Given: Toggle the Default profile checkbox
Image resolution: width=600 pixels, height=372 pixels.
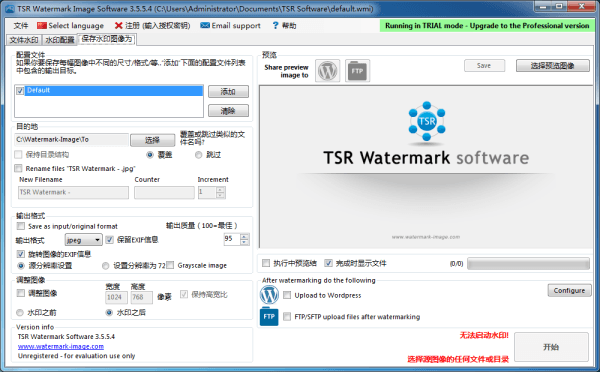Looking at the screenshot, I should click(x=20, y=91).
